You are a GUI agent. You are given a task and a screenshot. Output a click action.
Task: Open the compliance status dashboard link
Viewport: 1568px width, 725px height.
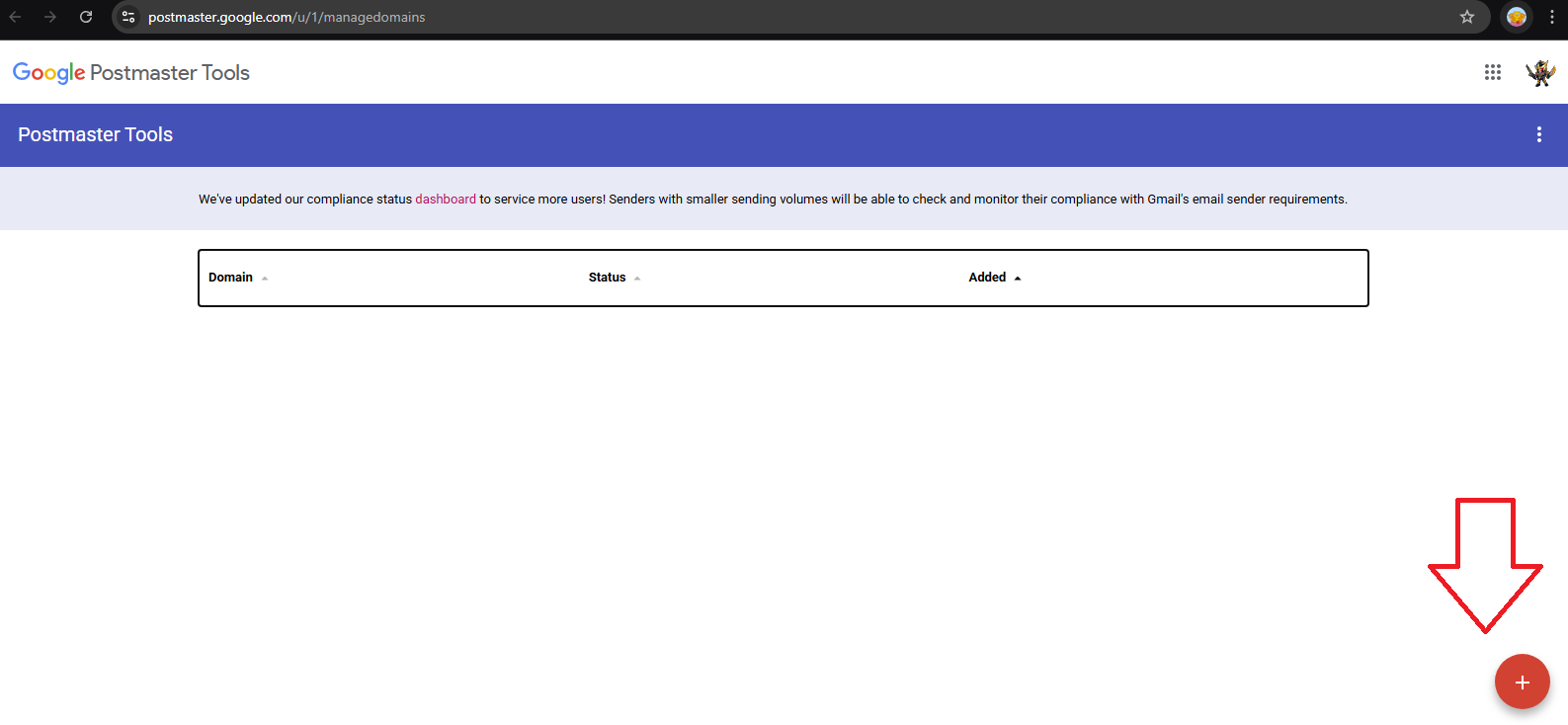tap(445, 200)
